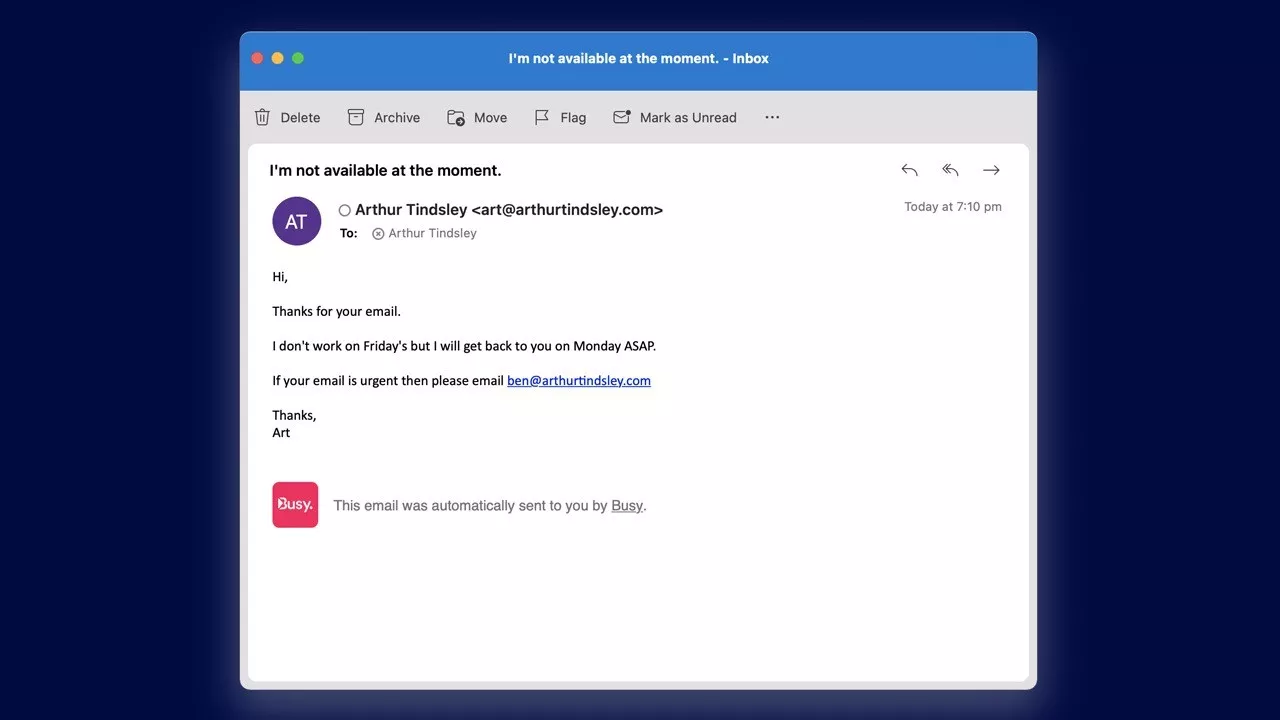Follow the underlined Busy link in footer

[x=626, y=506]
